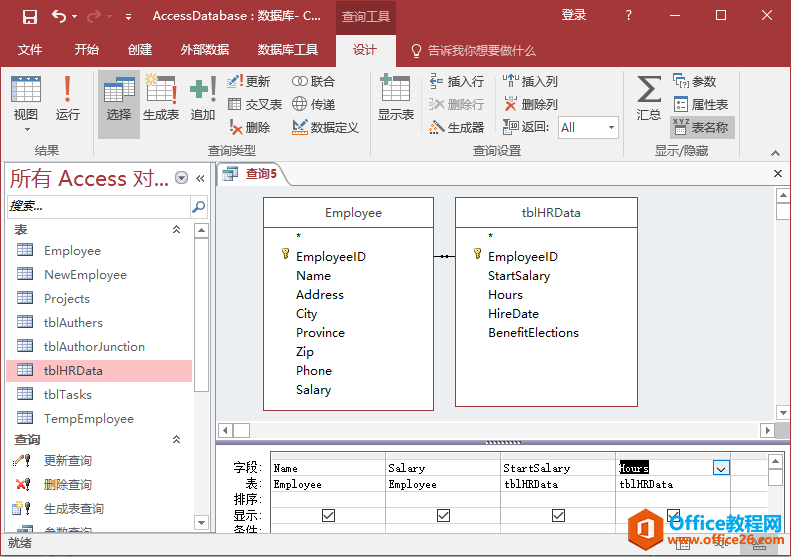The width and height of the screenshot is (791, 557).
Task: Open the Show Table (显示表) dialog
Action: pos(395,97)
